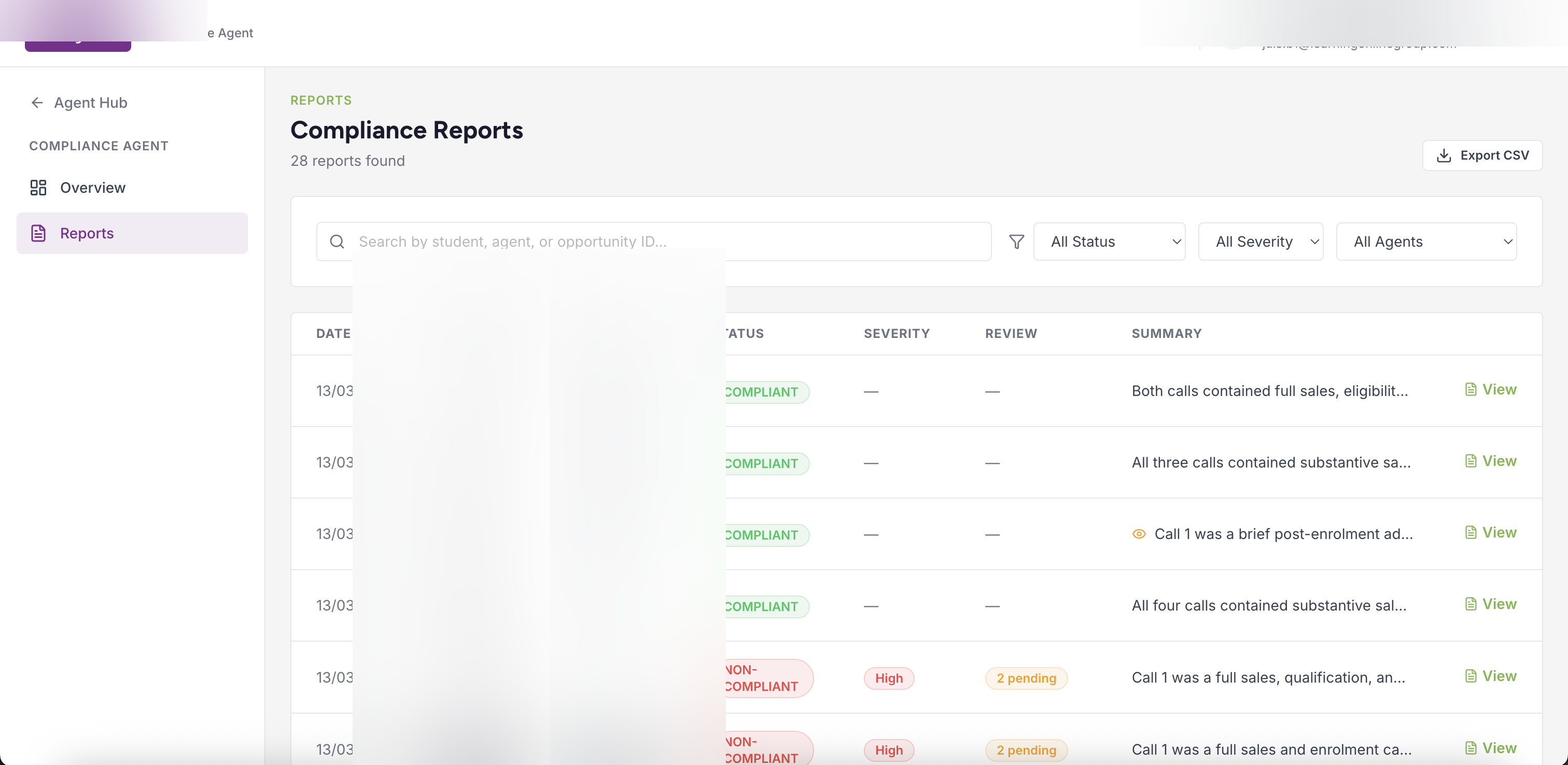Expand the All Agents dropdown
1568x765 pixels.
coord(1427,242)
